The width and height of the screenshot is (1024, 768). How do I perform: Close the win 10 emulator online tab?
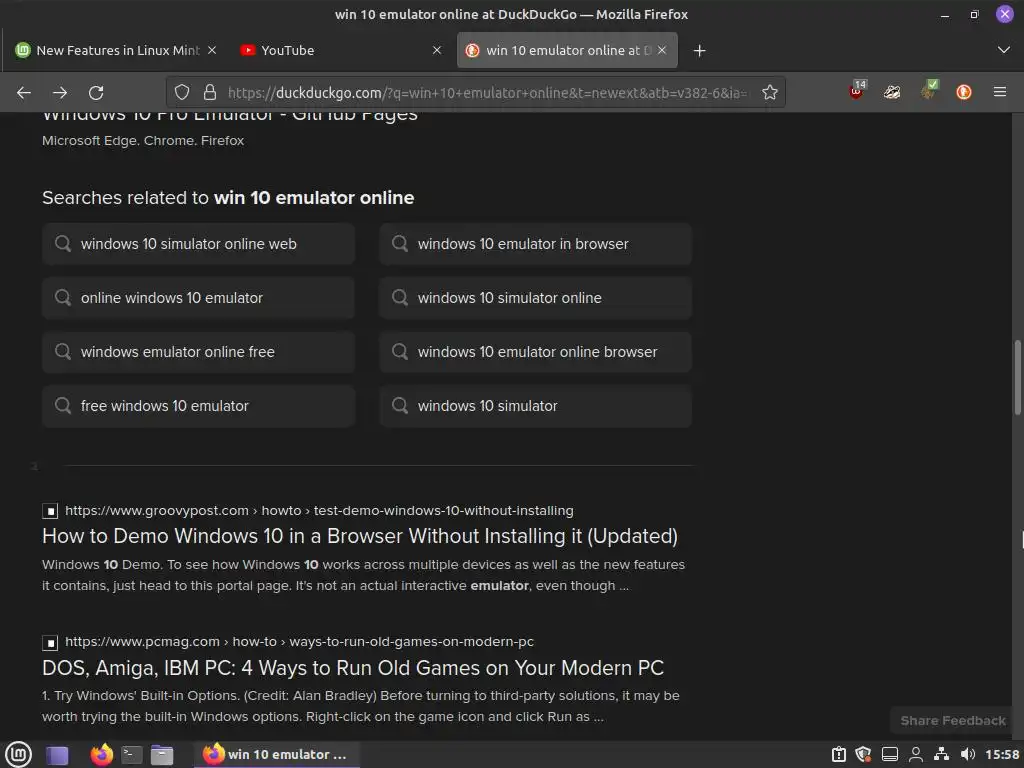point(662,50)
